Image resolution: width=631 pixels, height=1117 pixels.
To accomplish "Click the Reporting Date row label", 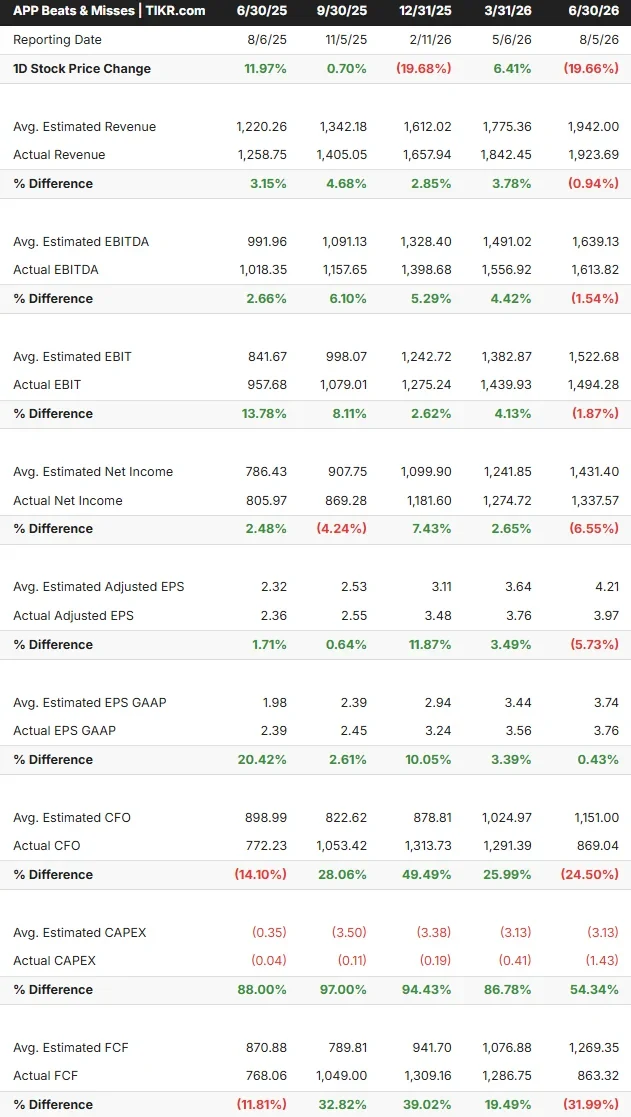I will tap(57, 40).
